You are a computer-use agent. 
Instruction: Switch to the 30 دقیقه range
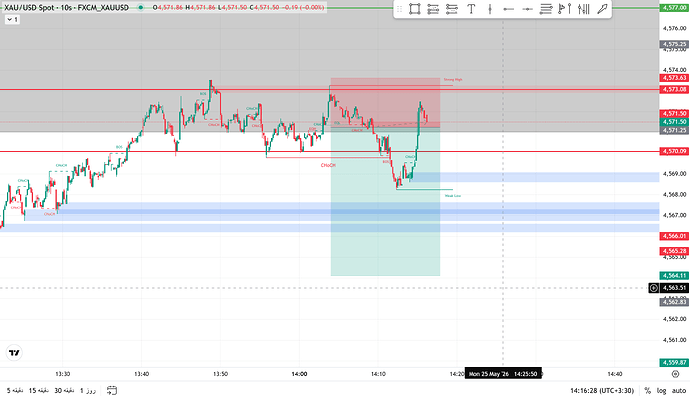click(x=64, y=390)
